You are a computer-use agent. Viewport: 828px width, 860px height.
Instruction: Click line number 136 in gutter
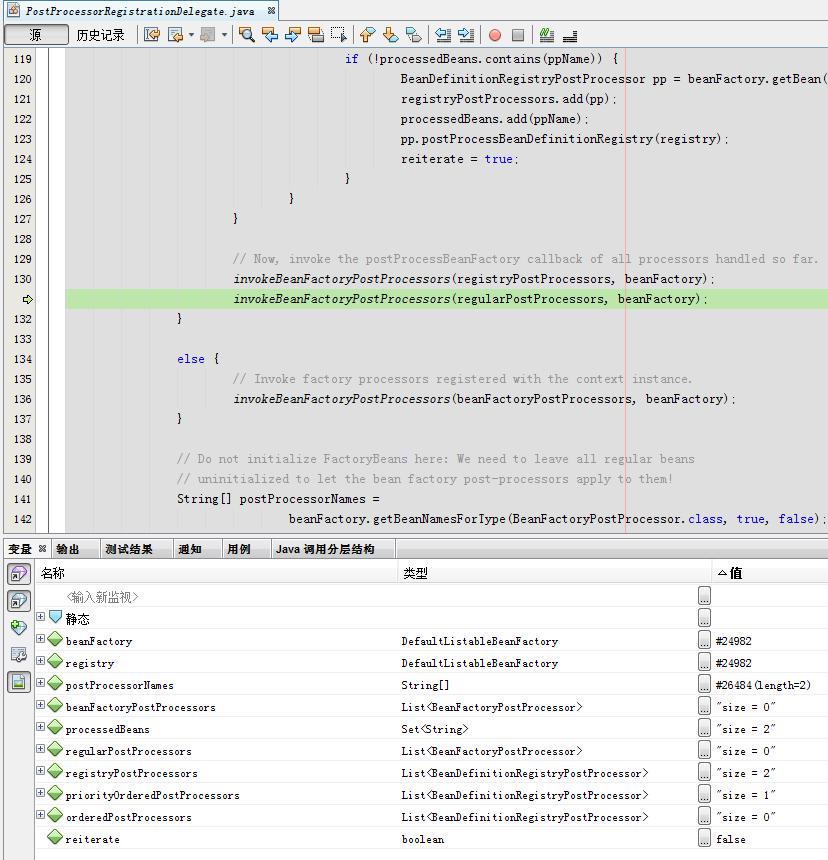[22, 399]
